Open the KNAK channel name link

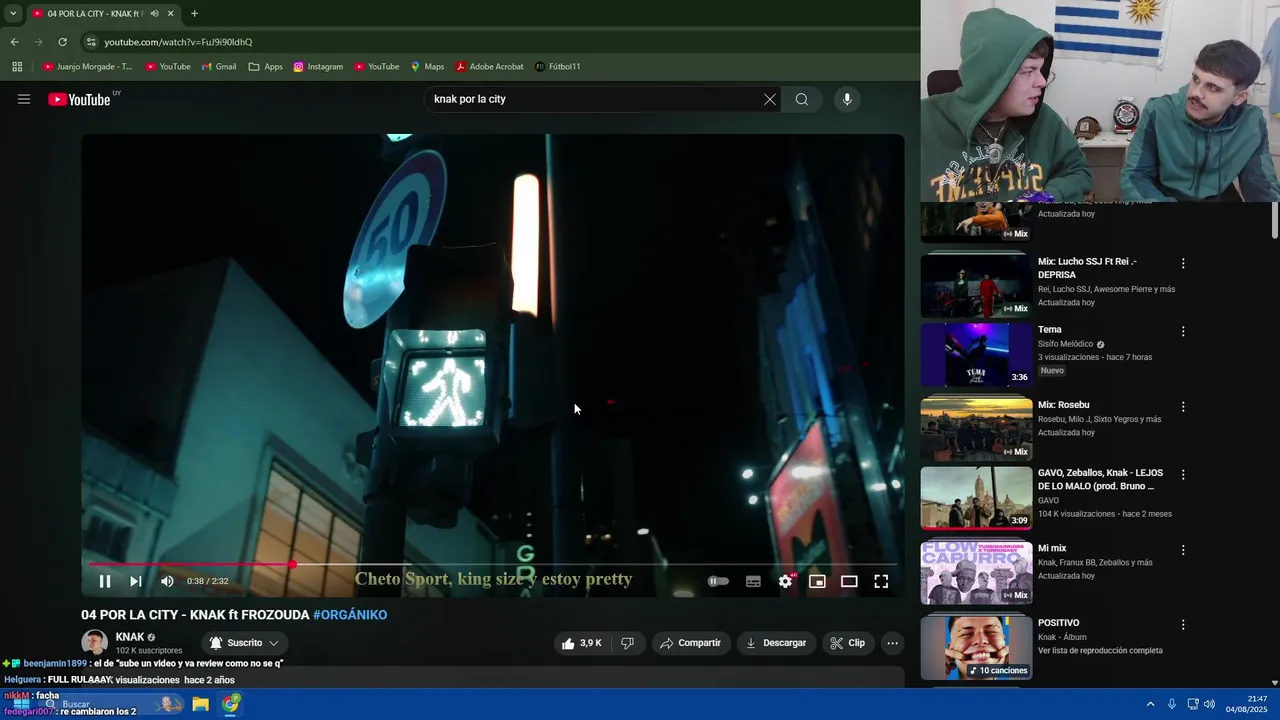130,637
